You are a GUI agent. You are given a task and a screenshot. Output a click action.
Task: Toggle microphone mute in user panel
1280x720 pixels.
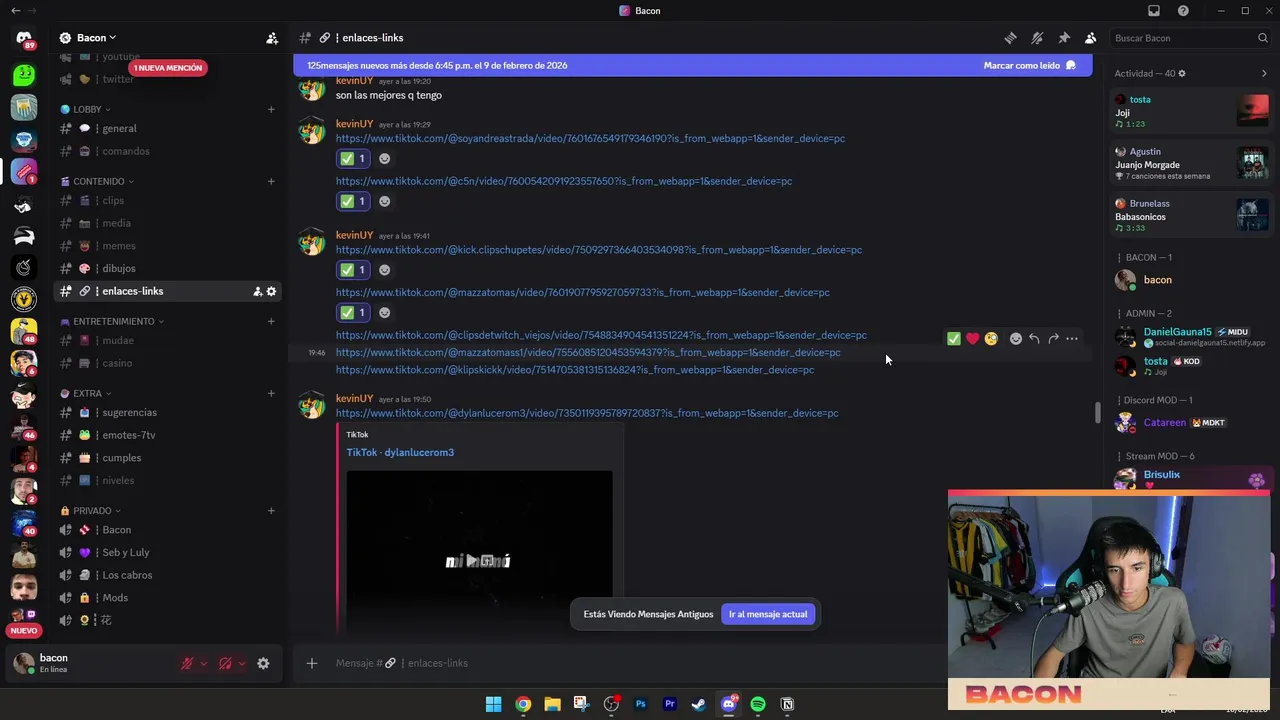187,663
